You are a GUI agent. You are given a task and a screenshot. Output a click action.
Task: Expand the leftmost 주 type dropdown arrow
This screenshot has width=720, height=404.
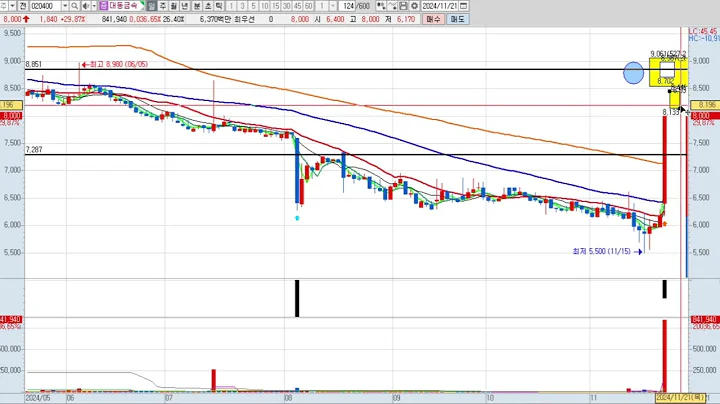coord(12,6)
